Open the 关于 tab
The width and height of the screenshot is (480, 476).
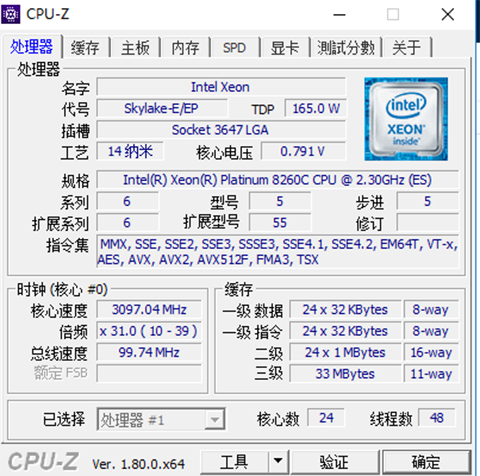click(407, 48)
